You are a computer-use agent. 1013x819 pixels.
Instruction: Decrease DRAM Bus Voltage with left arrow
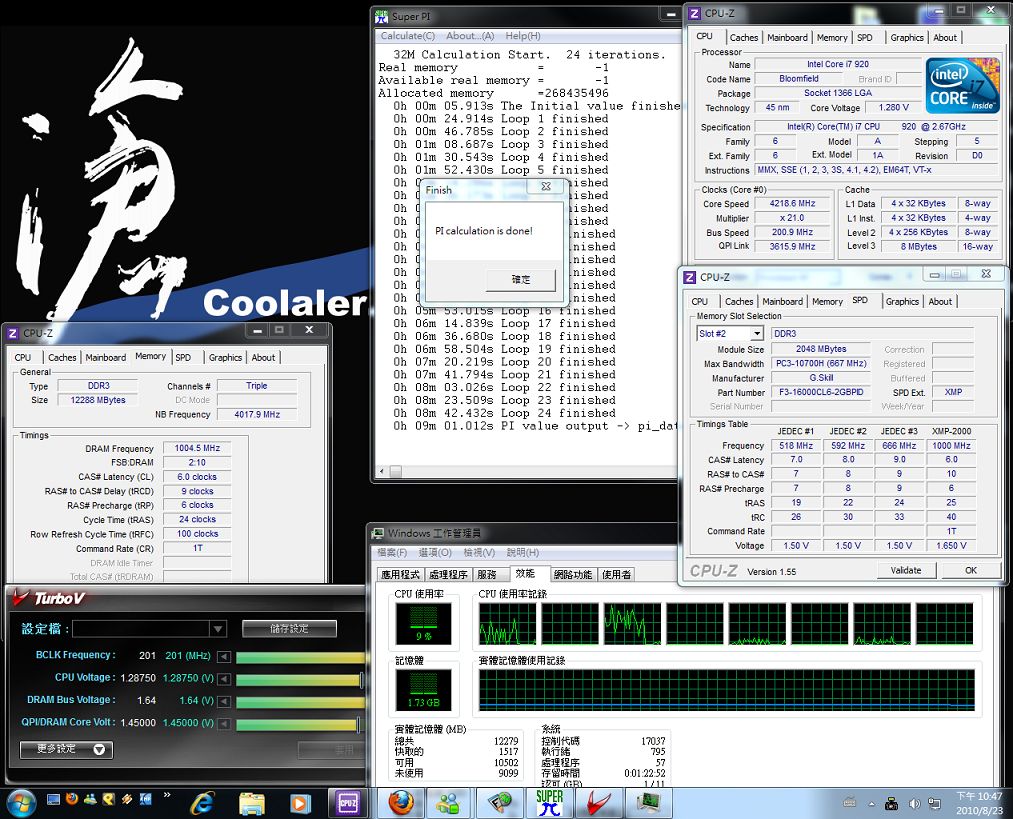click(224, 701)
